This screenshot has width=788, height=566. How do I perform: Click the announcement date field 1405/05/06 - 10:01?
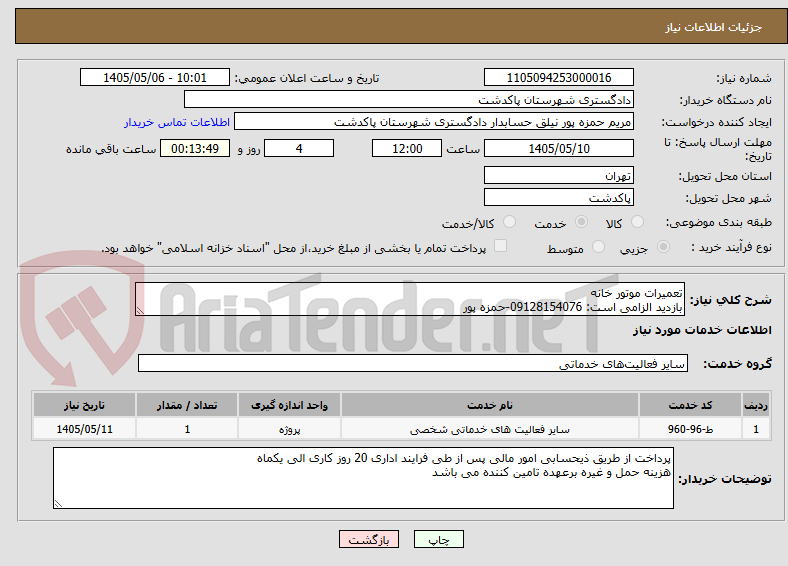click(155, 77)
